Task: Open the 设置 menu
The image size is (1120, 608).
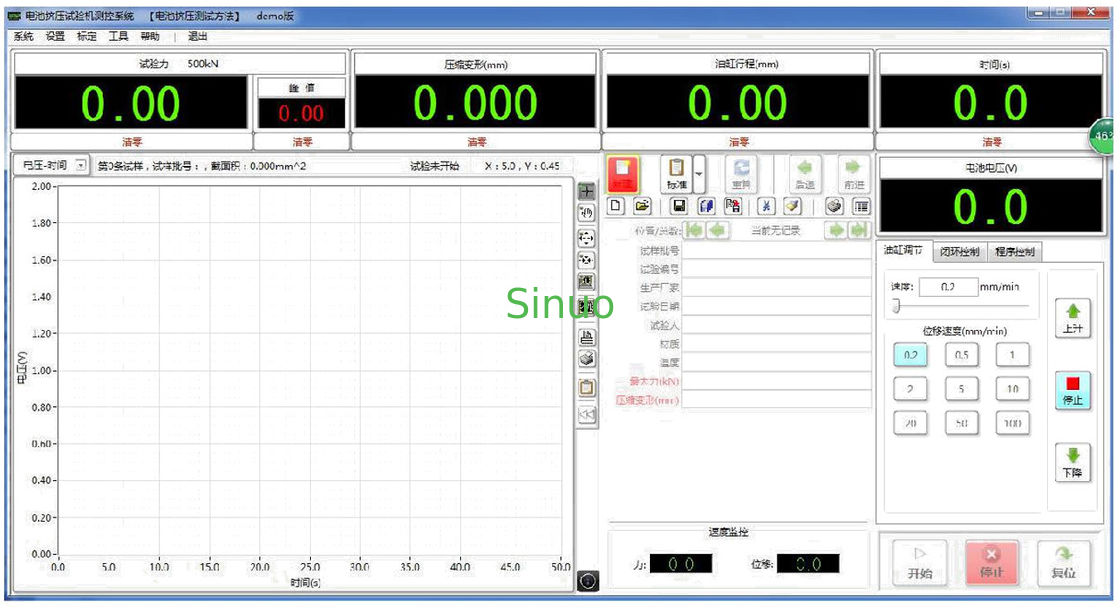Action: pyautogui.click(x=55, y=36)
